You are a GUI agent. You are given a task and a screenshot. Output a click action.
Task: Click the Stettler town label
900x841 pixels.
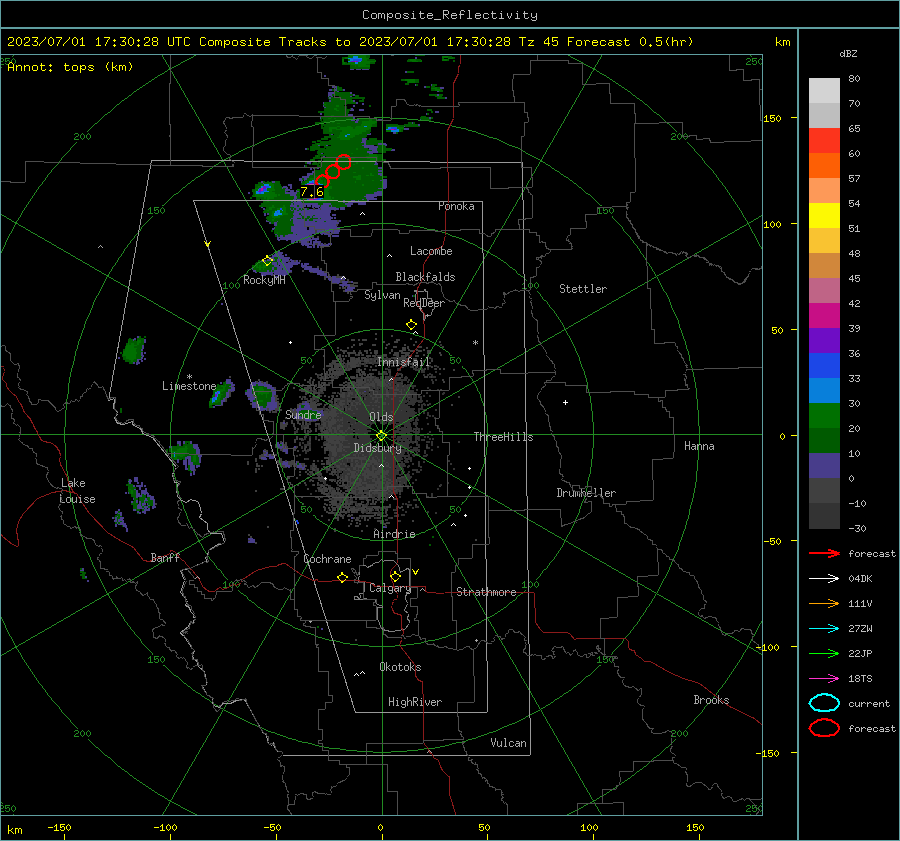tap(583, 289)
